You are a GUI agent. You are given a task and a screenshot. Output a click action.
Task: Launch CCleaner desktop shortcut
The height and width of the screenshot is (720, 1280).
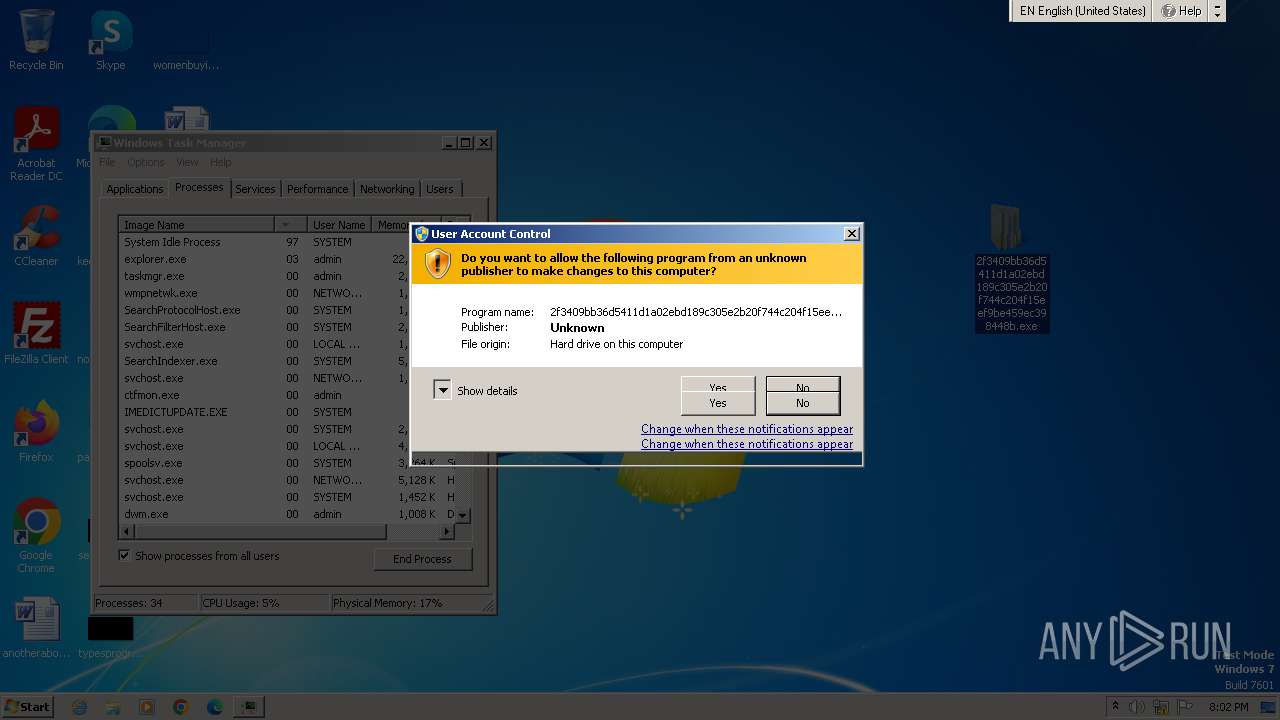tap(36, 236)
